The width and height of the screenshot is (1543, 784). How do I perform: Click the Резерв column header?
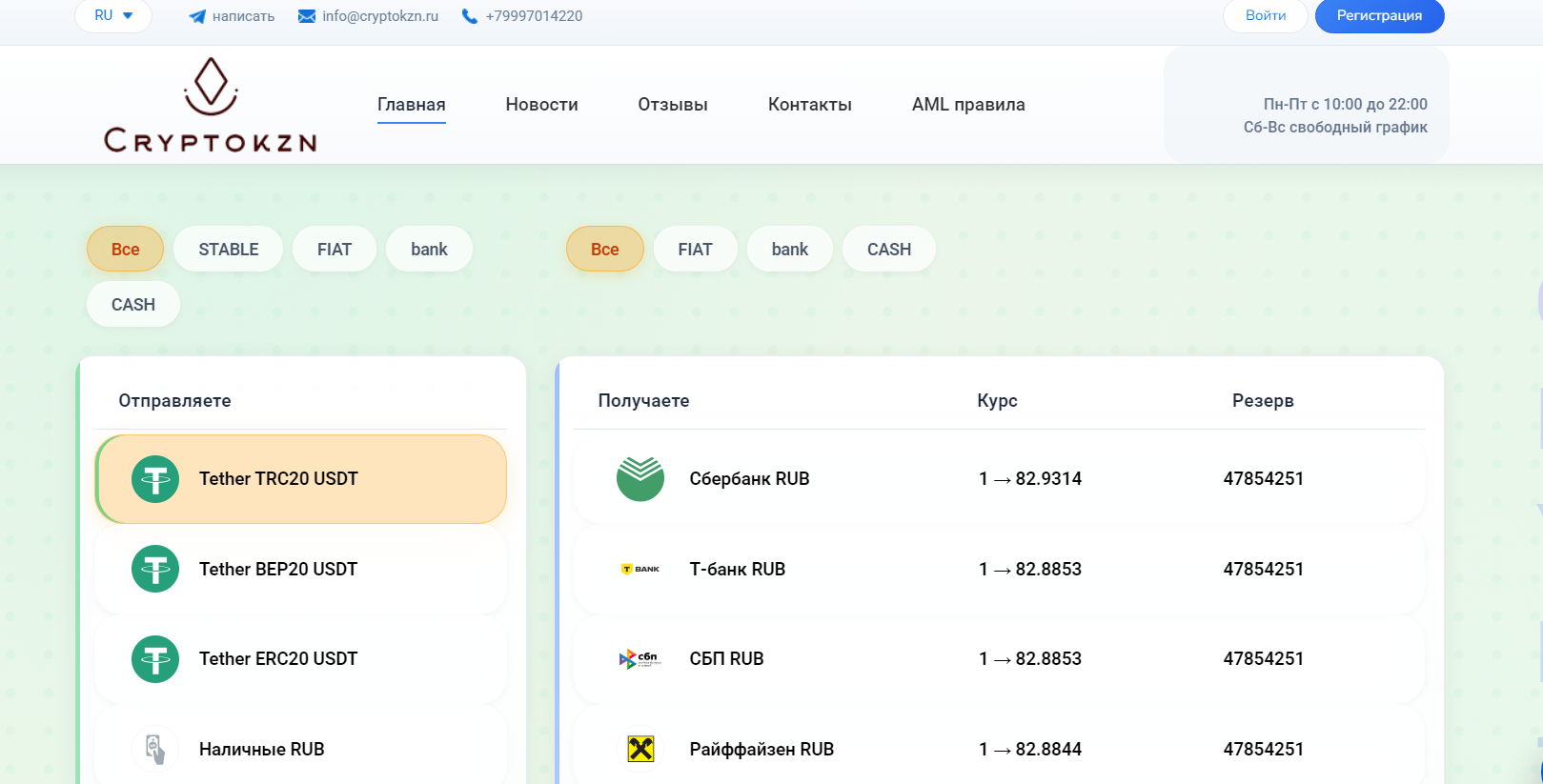(x=1263, y=400)
